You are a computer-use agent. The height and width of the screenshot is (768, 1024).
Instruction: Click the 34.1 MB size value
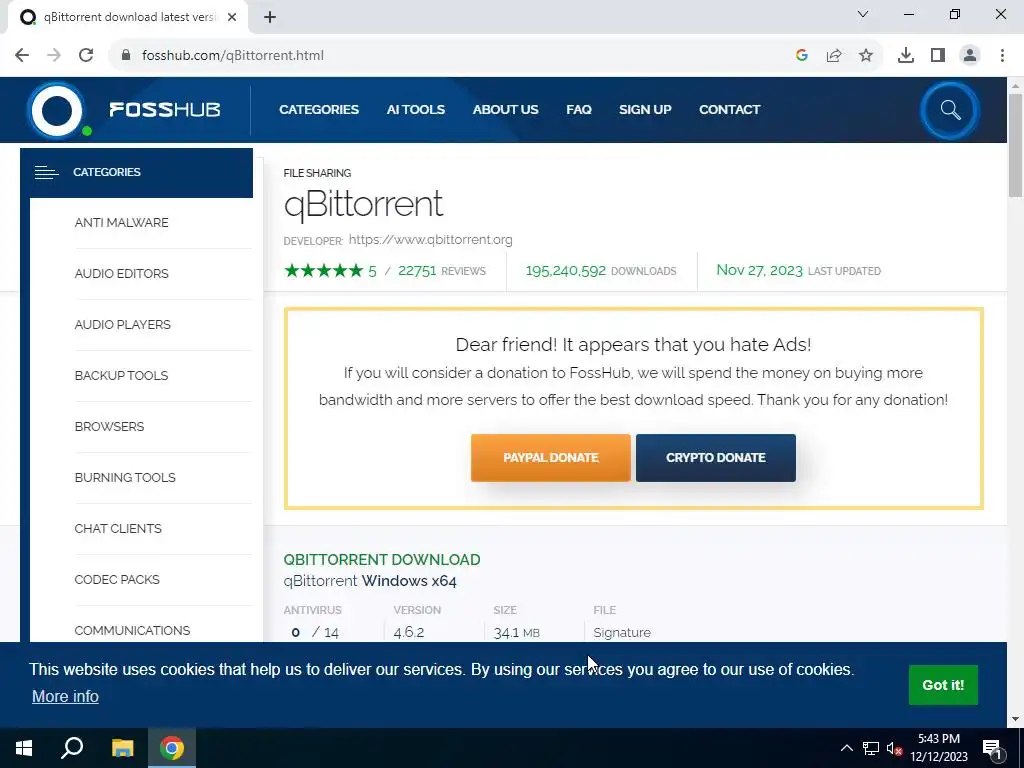pos(516,633)
